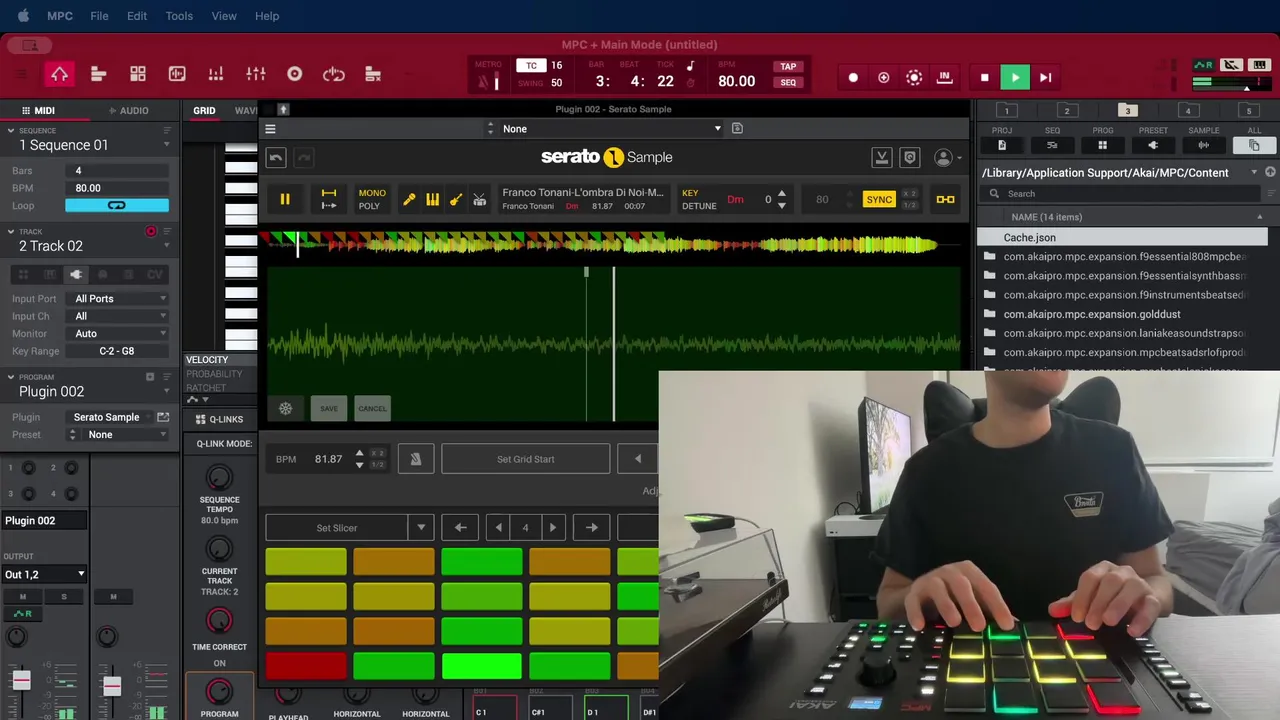The height and width of the screenshot is (720, 1280).
Task: Select the Serato drums icon
Action: coord(480,199)
